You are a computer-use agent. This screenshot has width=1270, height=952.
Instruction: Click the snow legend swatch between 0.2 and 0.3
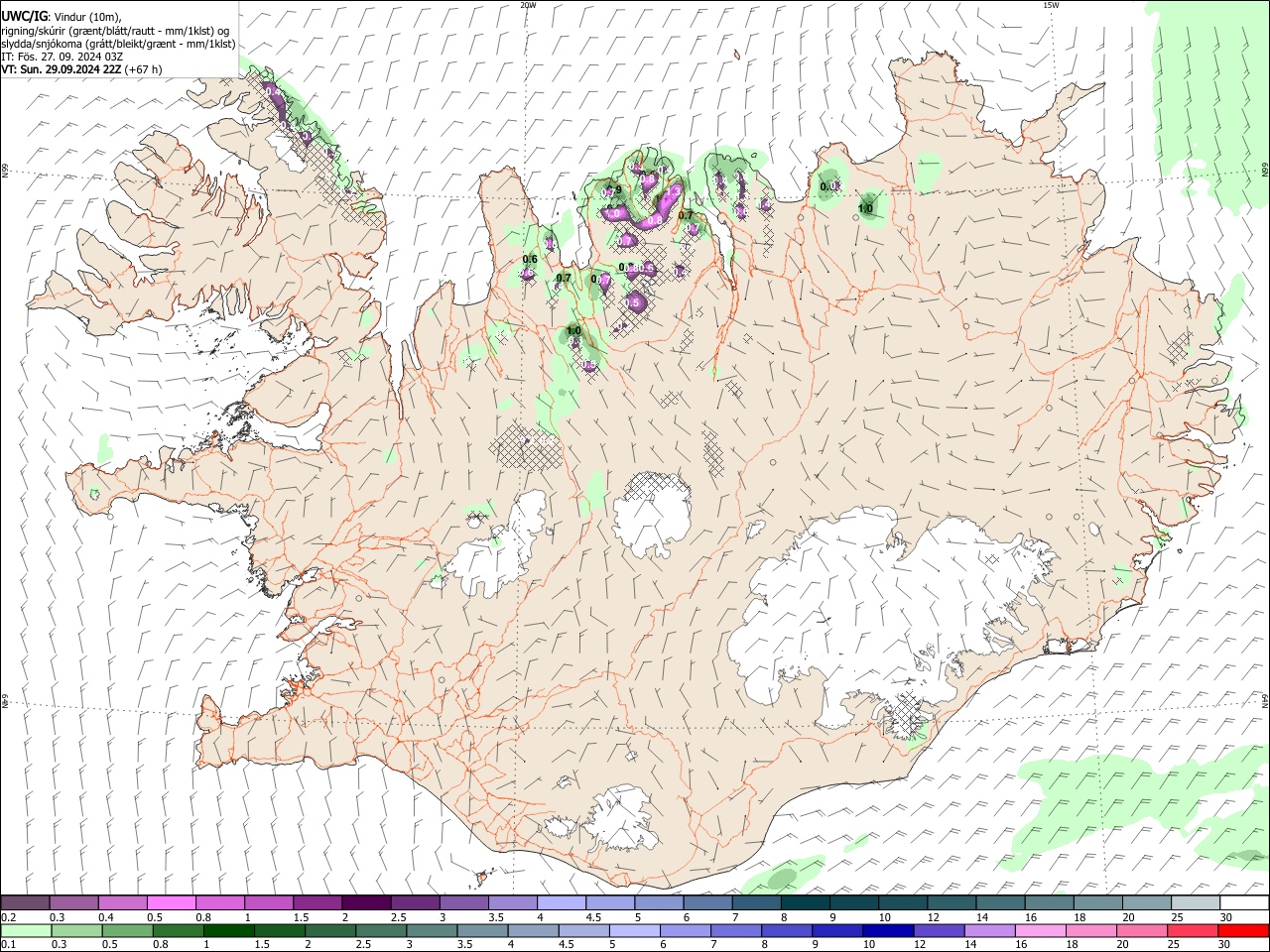[25, 902]
